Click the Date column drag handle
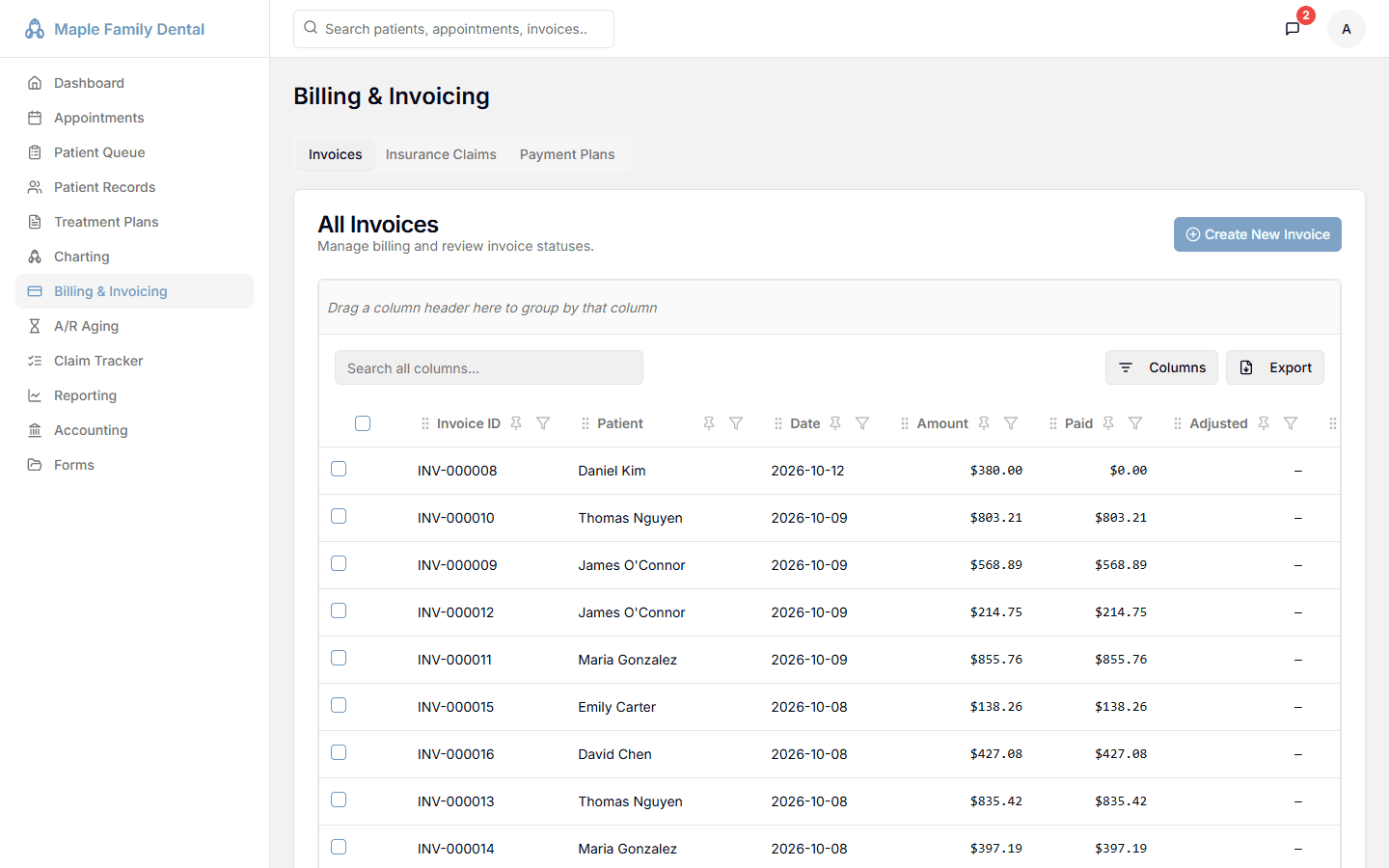 pos(778,423)
